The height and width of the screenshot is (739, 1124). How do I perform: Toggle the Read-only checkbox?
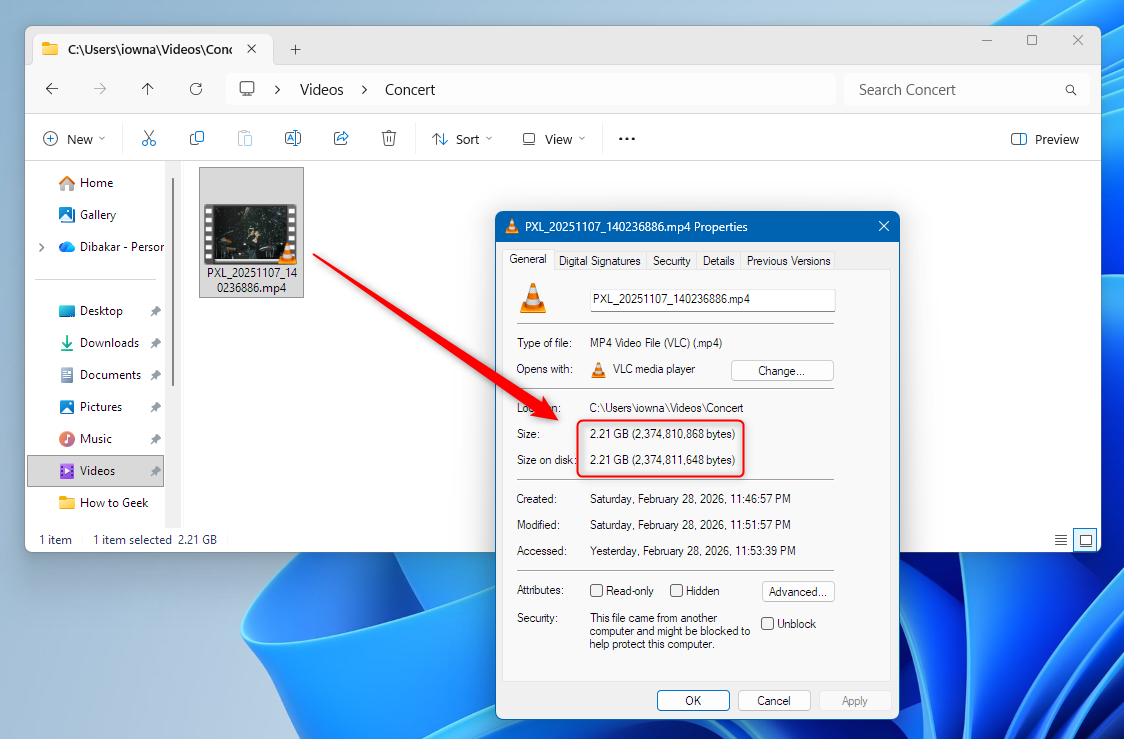coord(596,591)
